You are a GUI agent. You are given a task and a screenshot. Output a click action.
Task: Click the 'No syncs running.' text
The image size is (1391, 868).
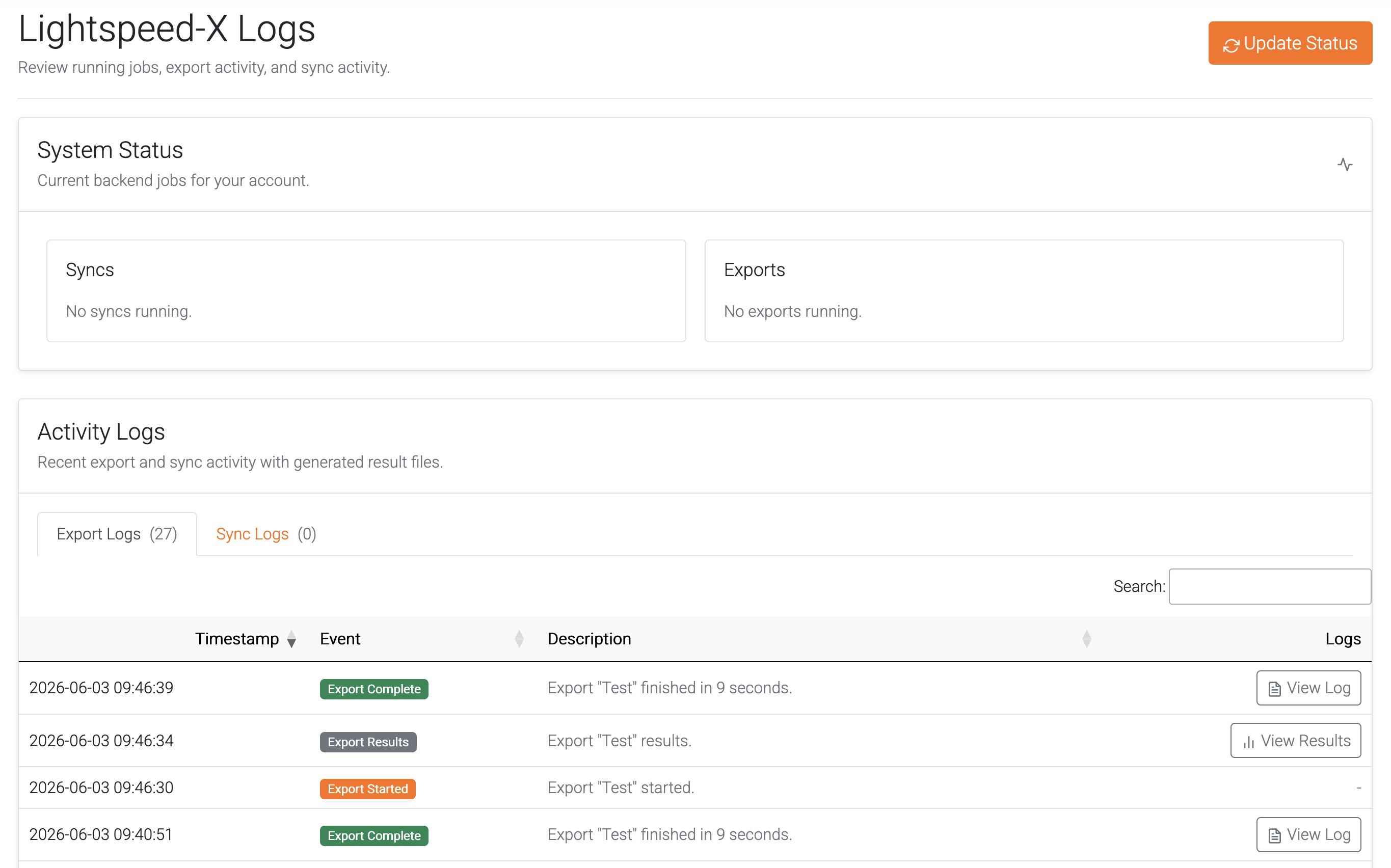coord(128,311)
